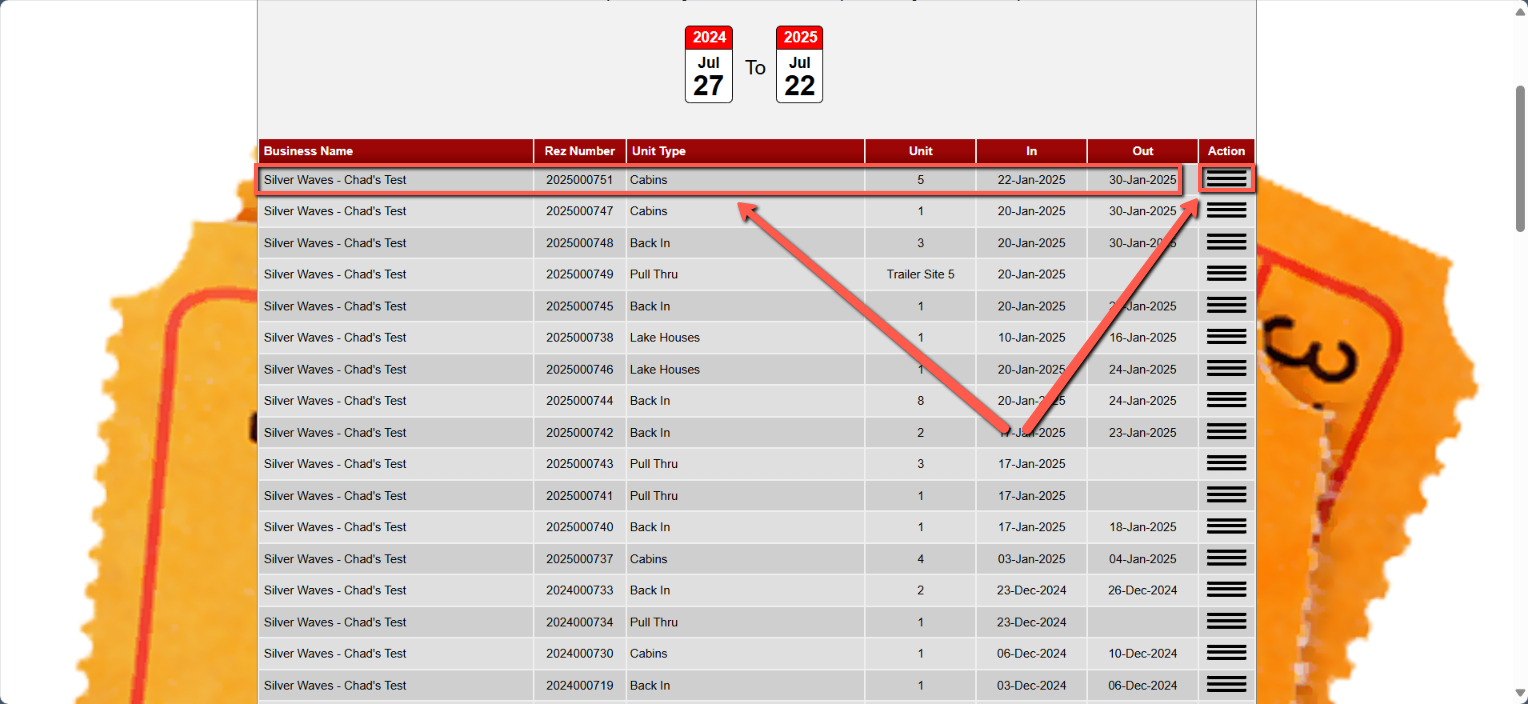This screenshot has width=1528, height=704.
Task: Select Rez Number 2025000747 cell
Action: click(x=580, y=211)
